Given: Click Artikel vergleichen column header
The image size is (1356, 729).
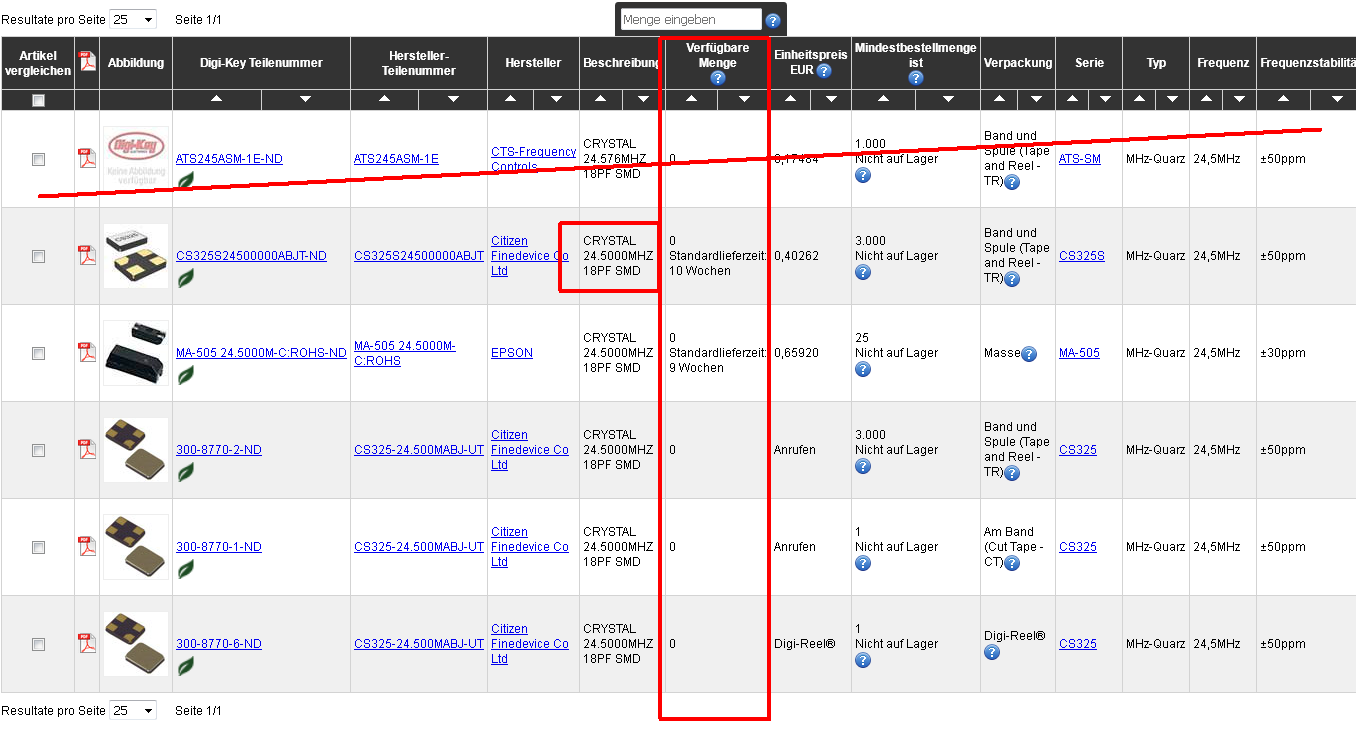Looking at the screenshot, I should (38, 63).
